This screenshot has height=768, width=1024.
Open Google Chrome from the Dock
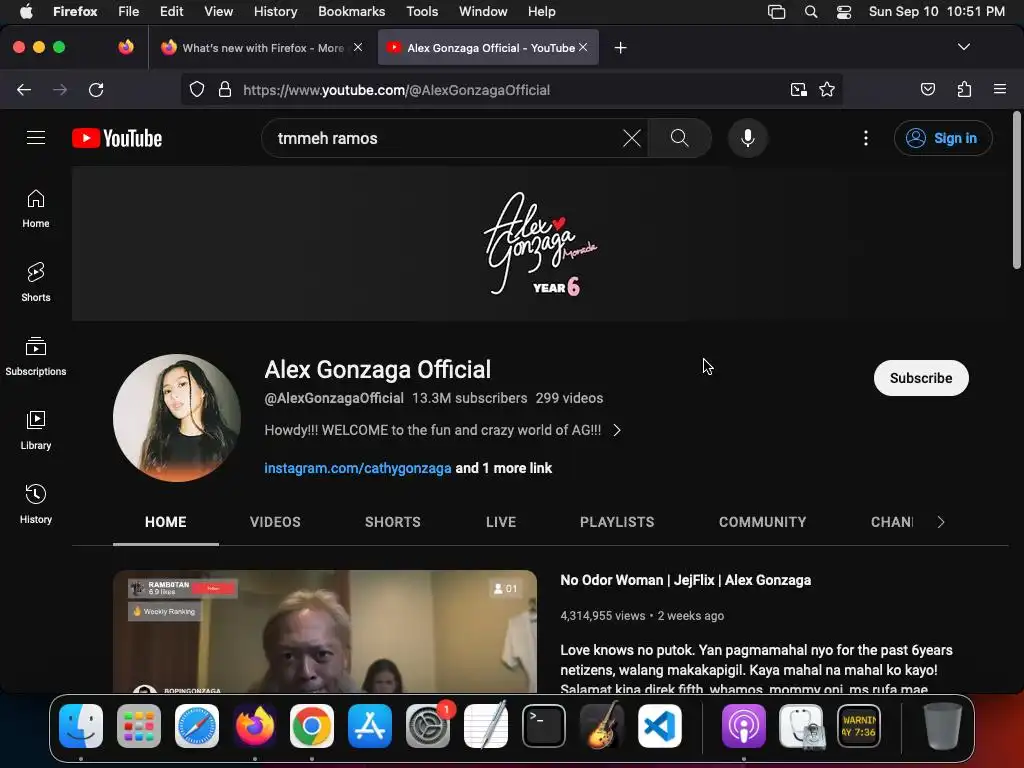[x=312, y=726]
